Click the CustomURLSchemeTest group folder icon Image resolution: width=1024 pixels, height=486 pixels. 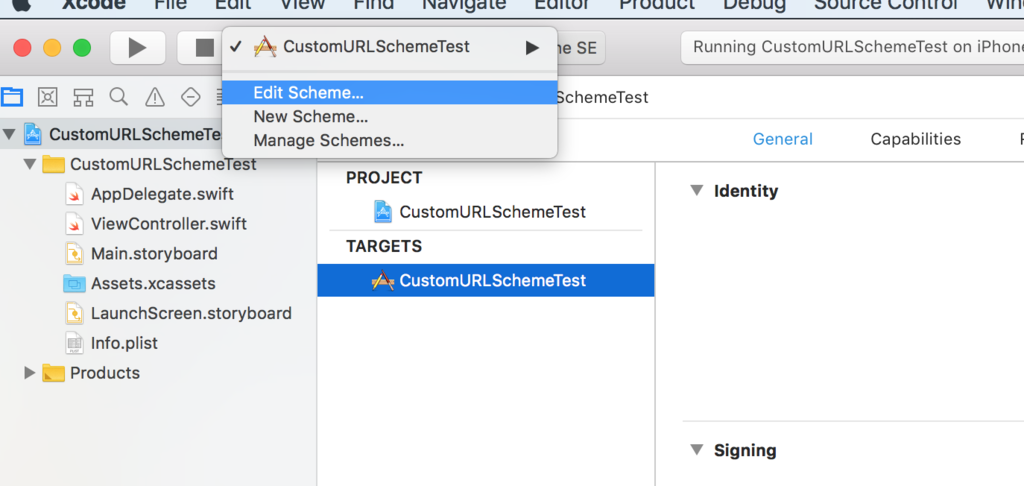coord(54,164)
